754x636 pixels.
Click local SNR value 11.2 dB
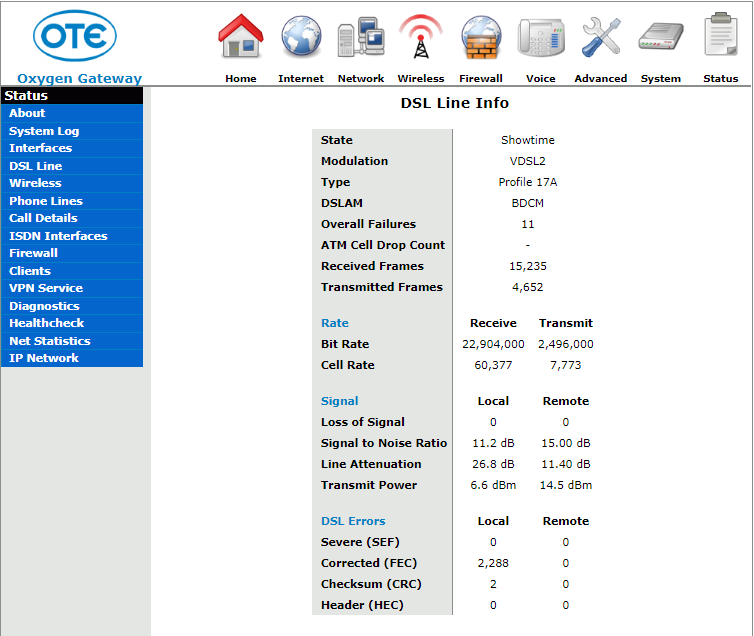coord(493,443)
